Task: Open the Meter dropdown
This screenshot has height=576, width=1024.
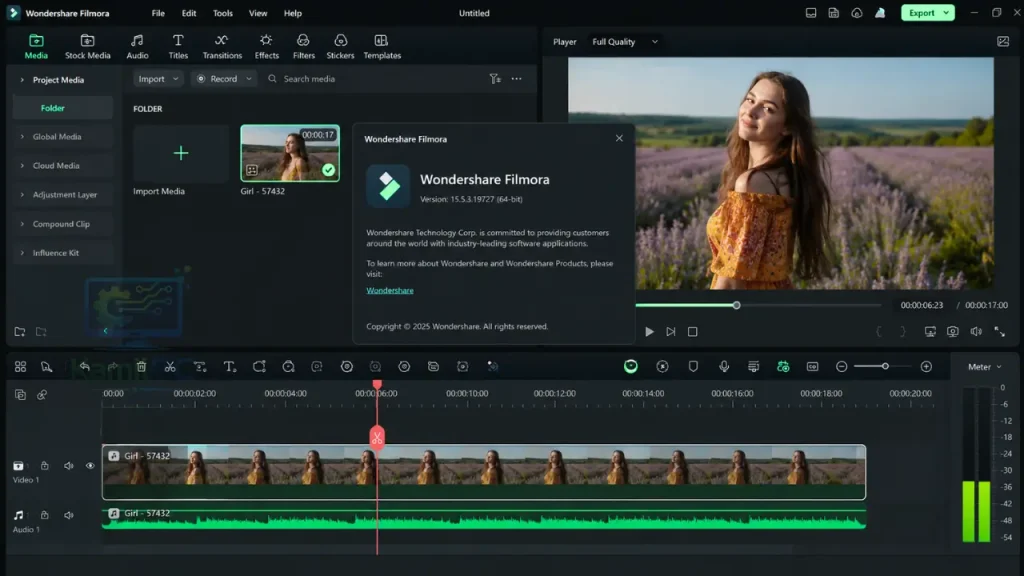Action: click(984, 367)
